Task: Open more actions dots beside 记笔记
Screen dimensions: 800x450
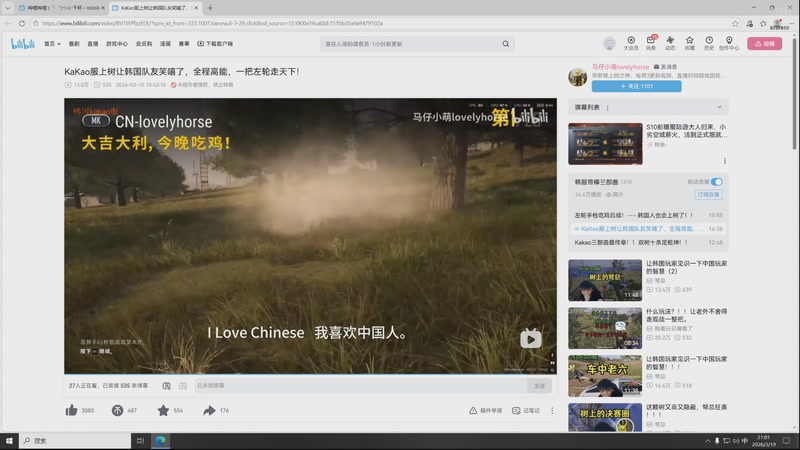Action: pos(552,410)
